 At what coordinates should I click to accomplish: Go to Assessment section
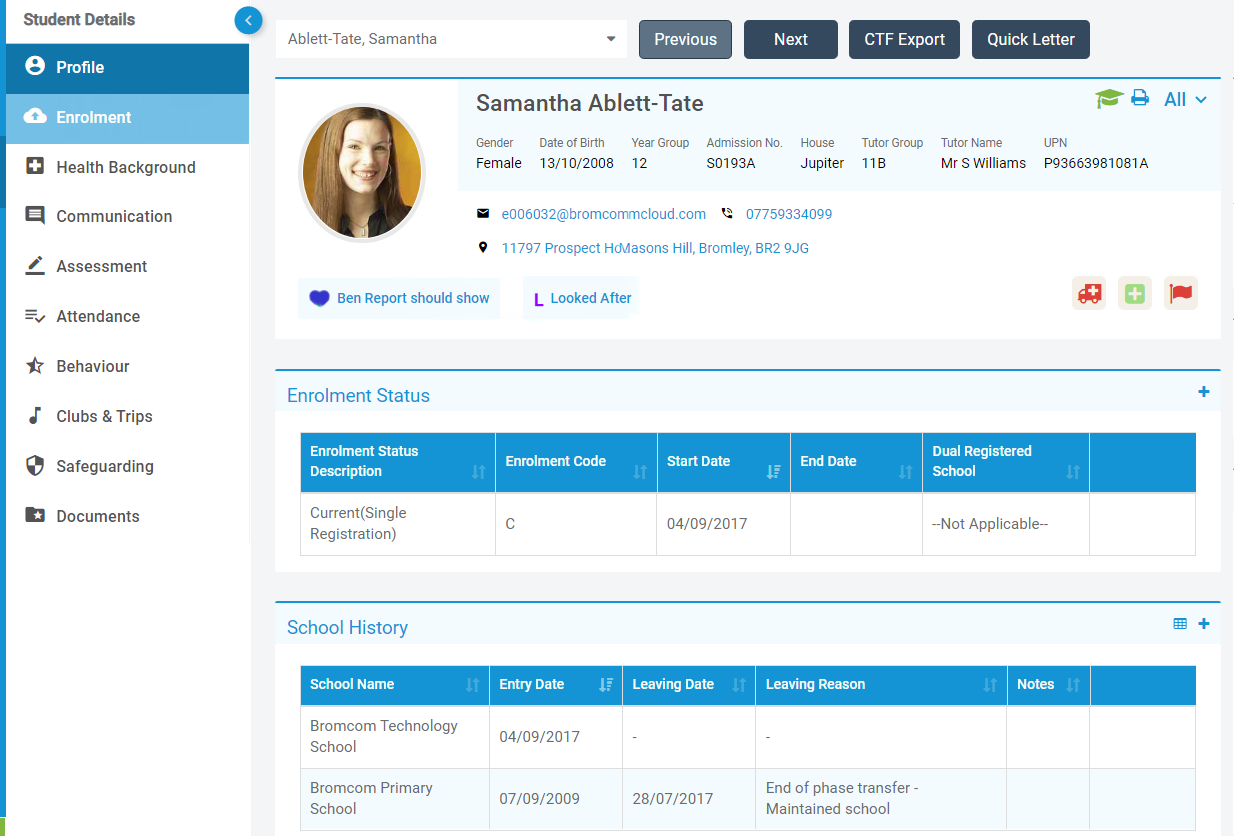pyautogui.click(x=127, y=266)
